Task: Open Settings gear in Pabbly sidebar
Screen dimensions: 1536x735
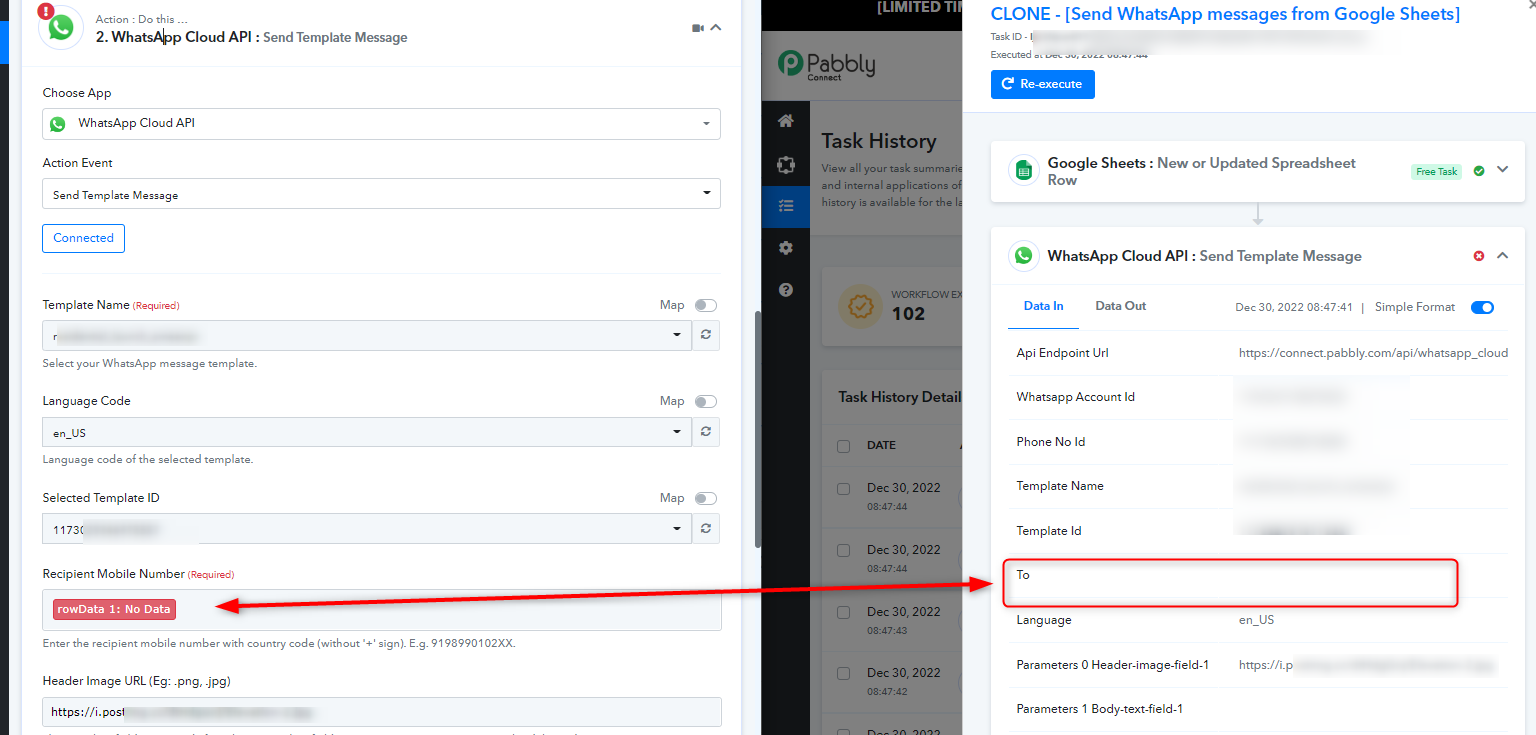Action: pos(786,248)
